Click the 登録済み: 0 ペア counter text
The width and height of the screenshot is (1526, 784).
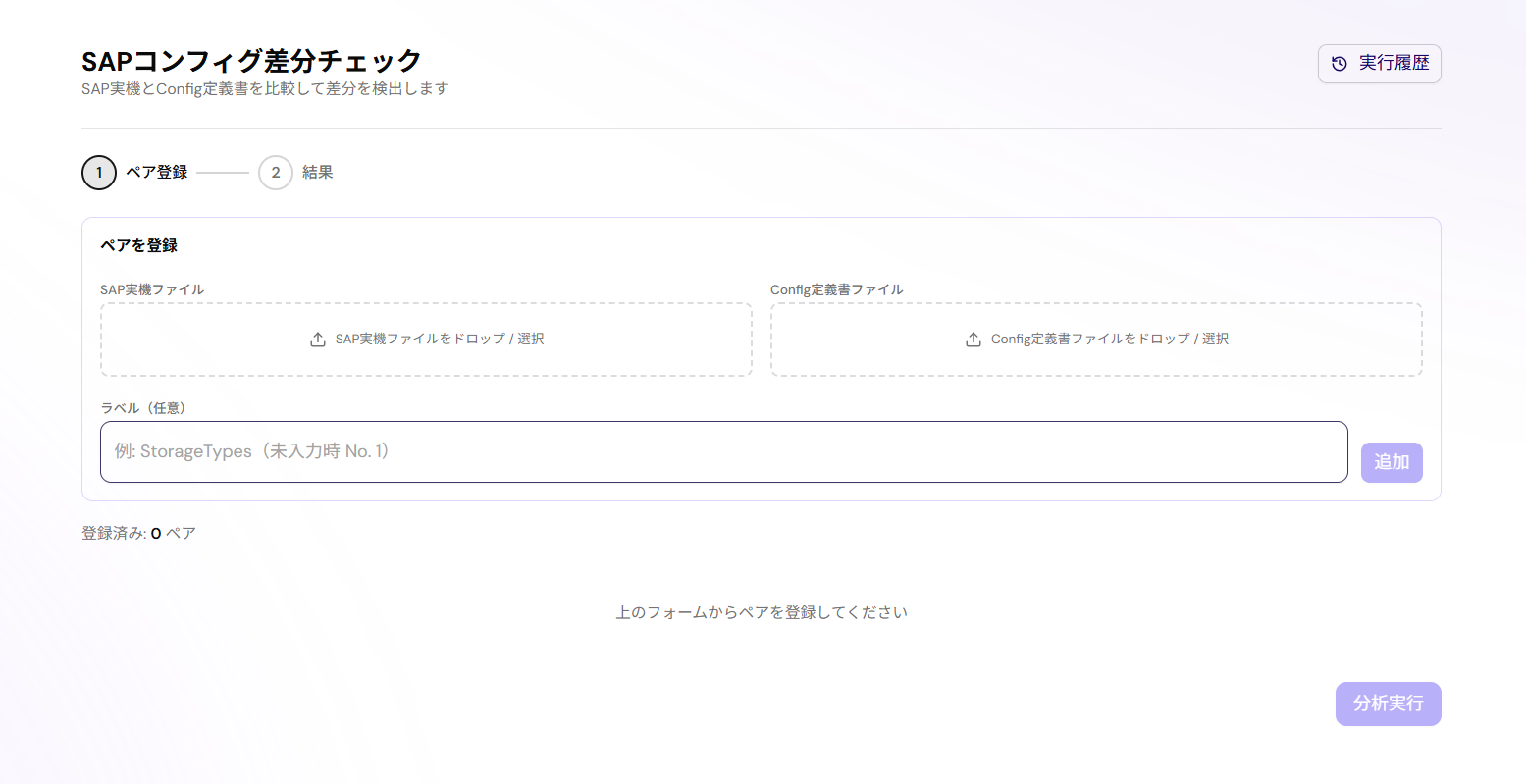coord(138,534)
